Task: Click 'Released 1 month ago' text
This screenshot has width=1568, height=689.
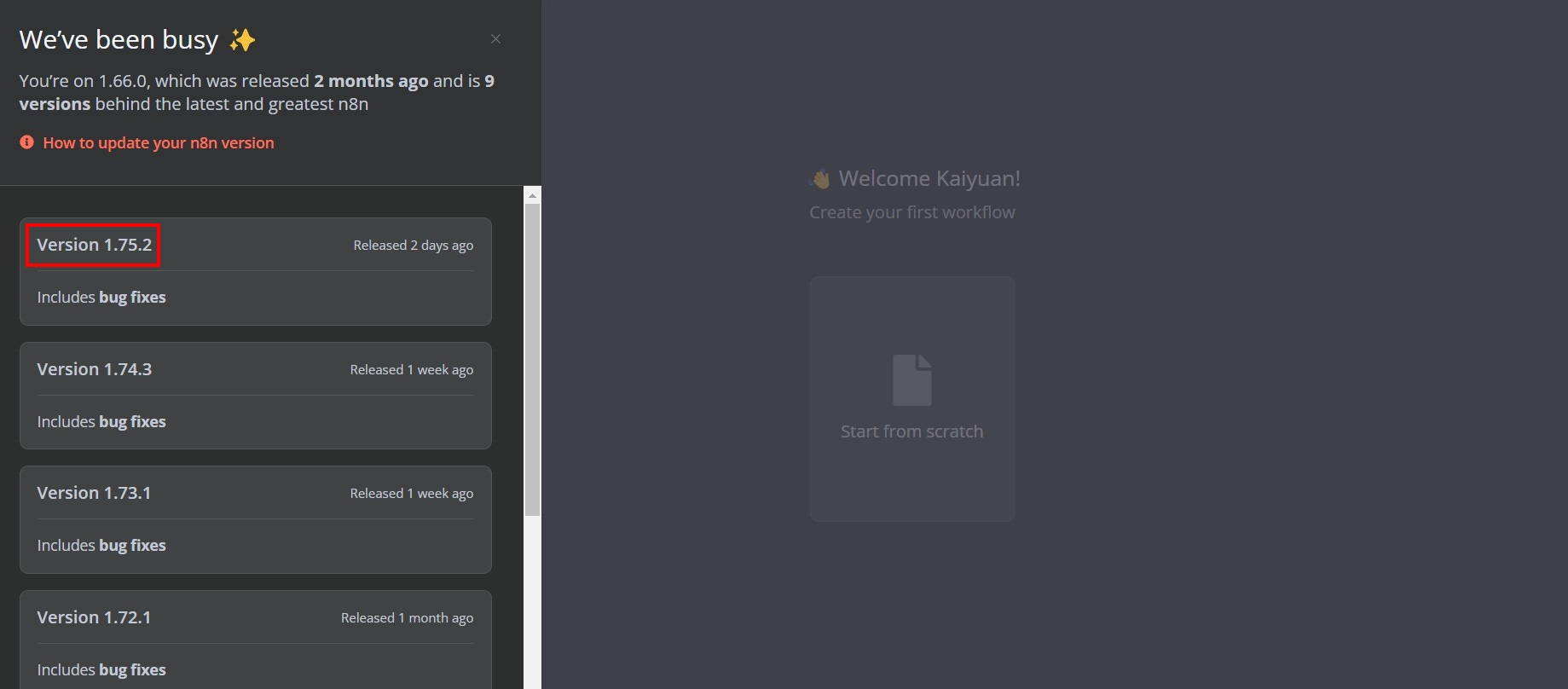Action: (x=407, y=618)
